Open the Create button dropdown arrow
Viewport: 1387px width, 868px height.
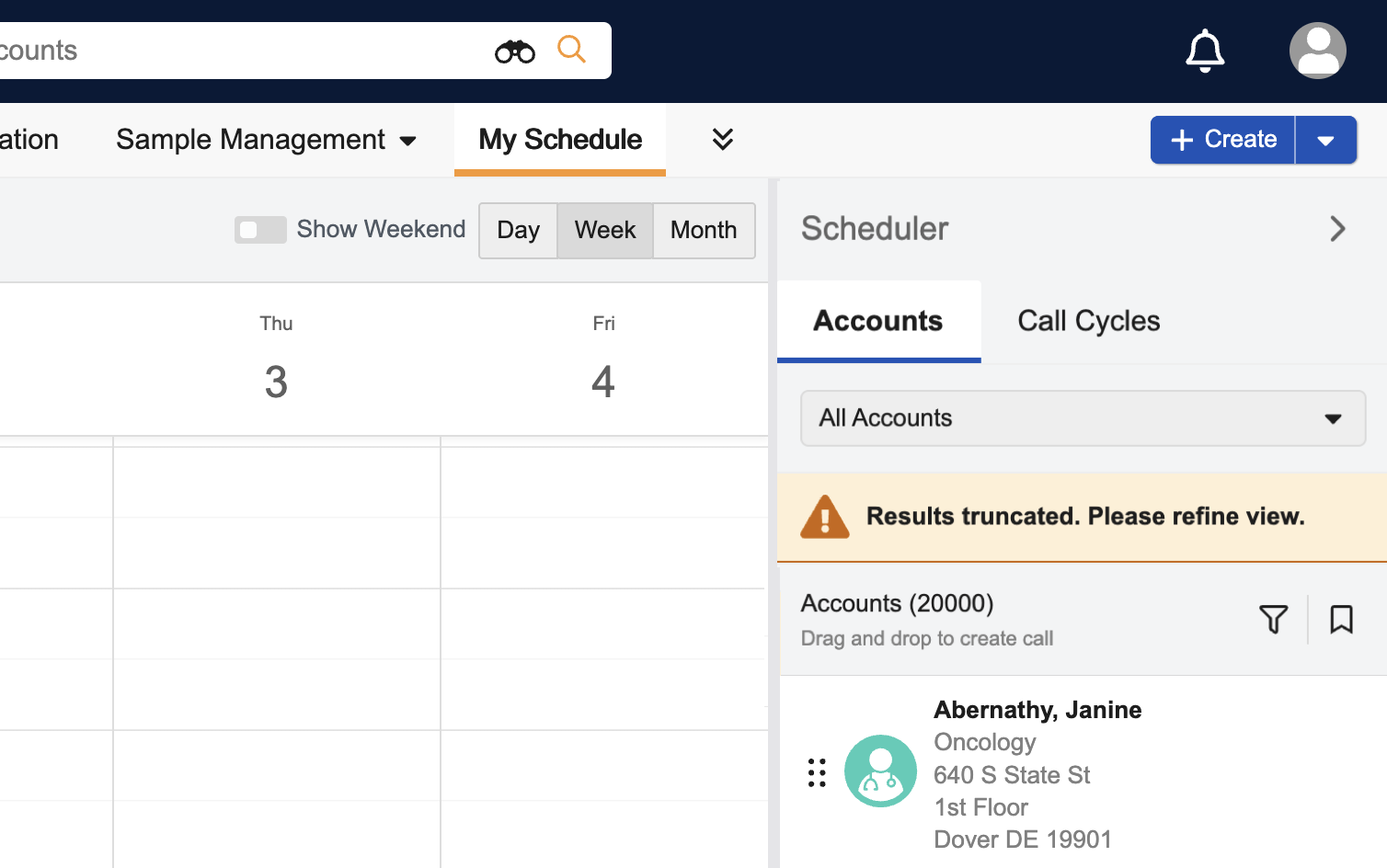[x=1325, y=140]
